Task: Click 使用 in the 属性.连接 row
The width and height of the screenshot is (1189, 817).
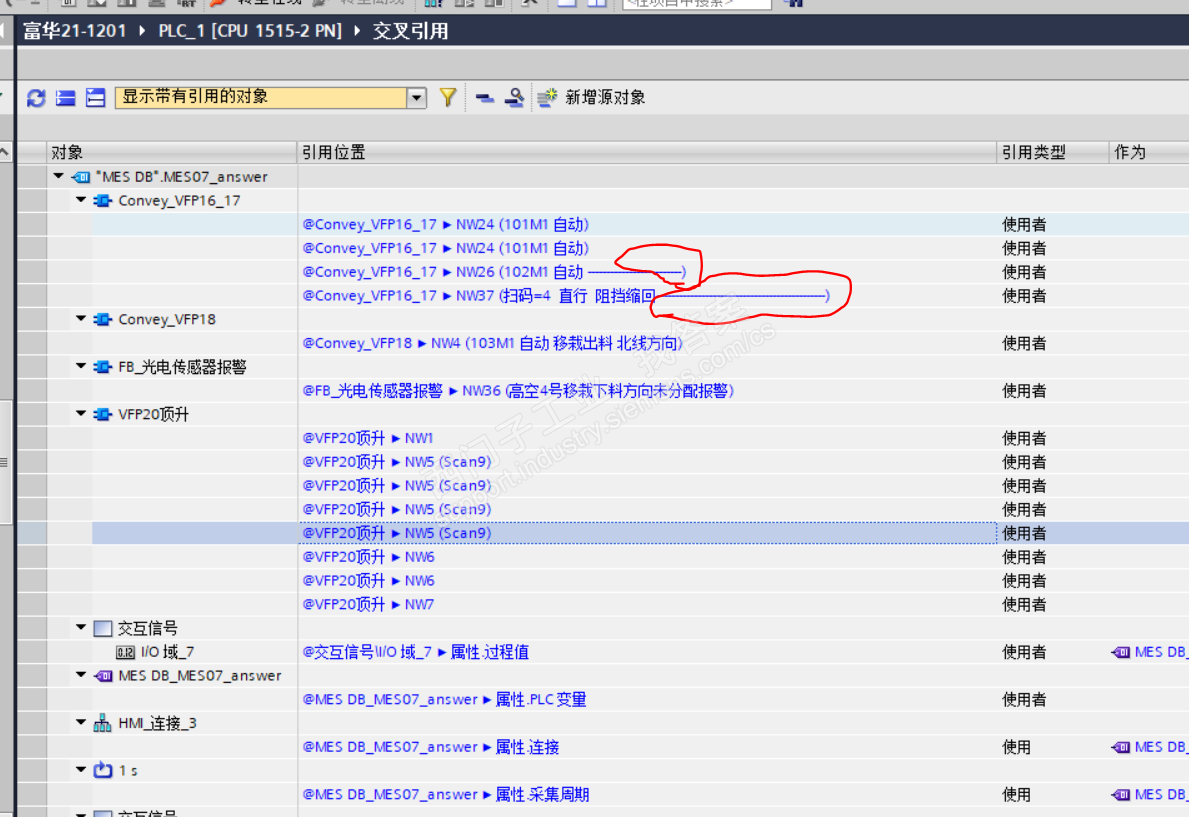Action: [x=1016, y=747]
